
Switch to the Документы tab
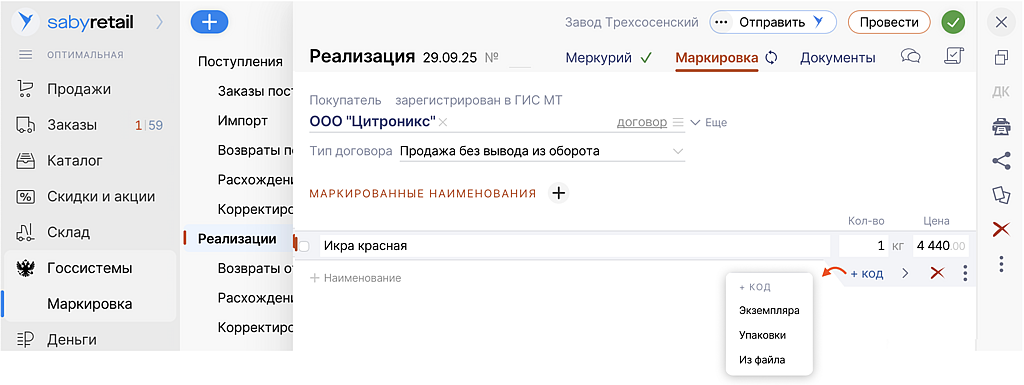pyautogui.click(x=838, y=57)
